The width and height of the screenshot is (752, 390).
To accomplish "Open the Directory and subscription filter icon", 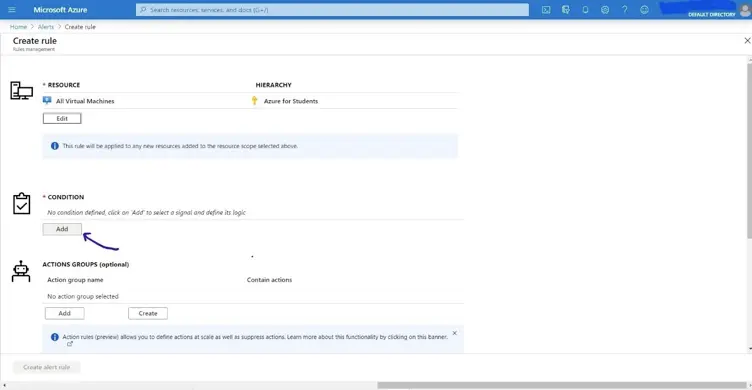I will coord(566,10).
